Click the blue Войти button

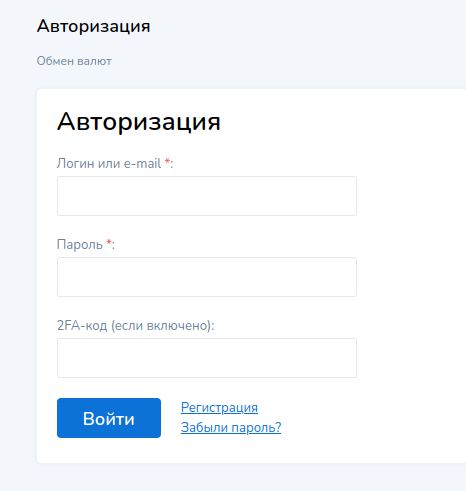pos(109,418)
